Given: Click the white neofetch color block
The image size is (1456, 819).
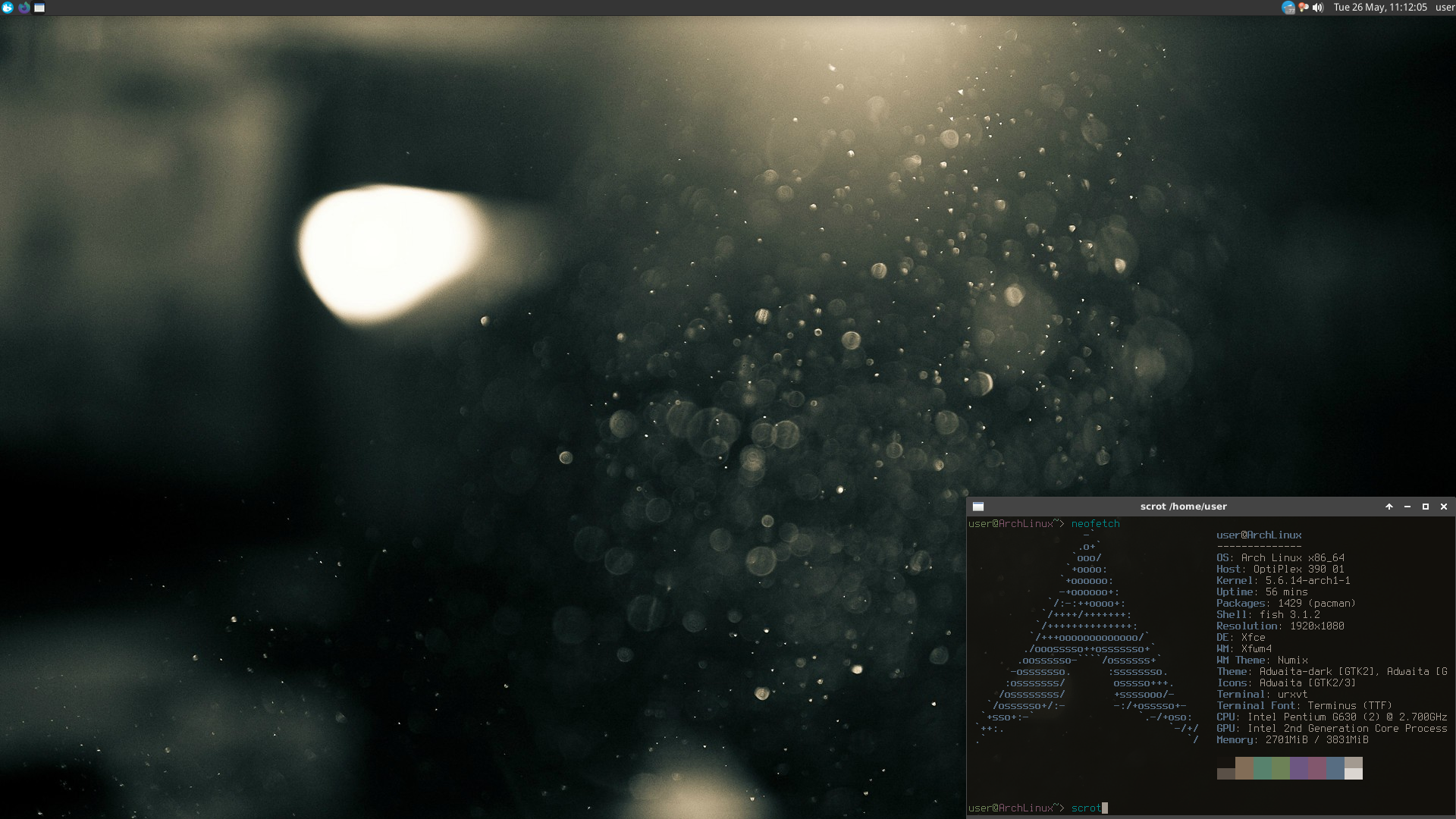Looking at the screenshot, I should click(x=1354, y=773).
